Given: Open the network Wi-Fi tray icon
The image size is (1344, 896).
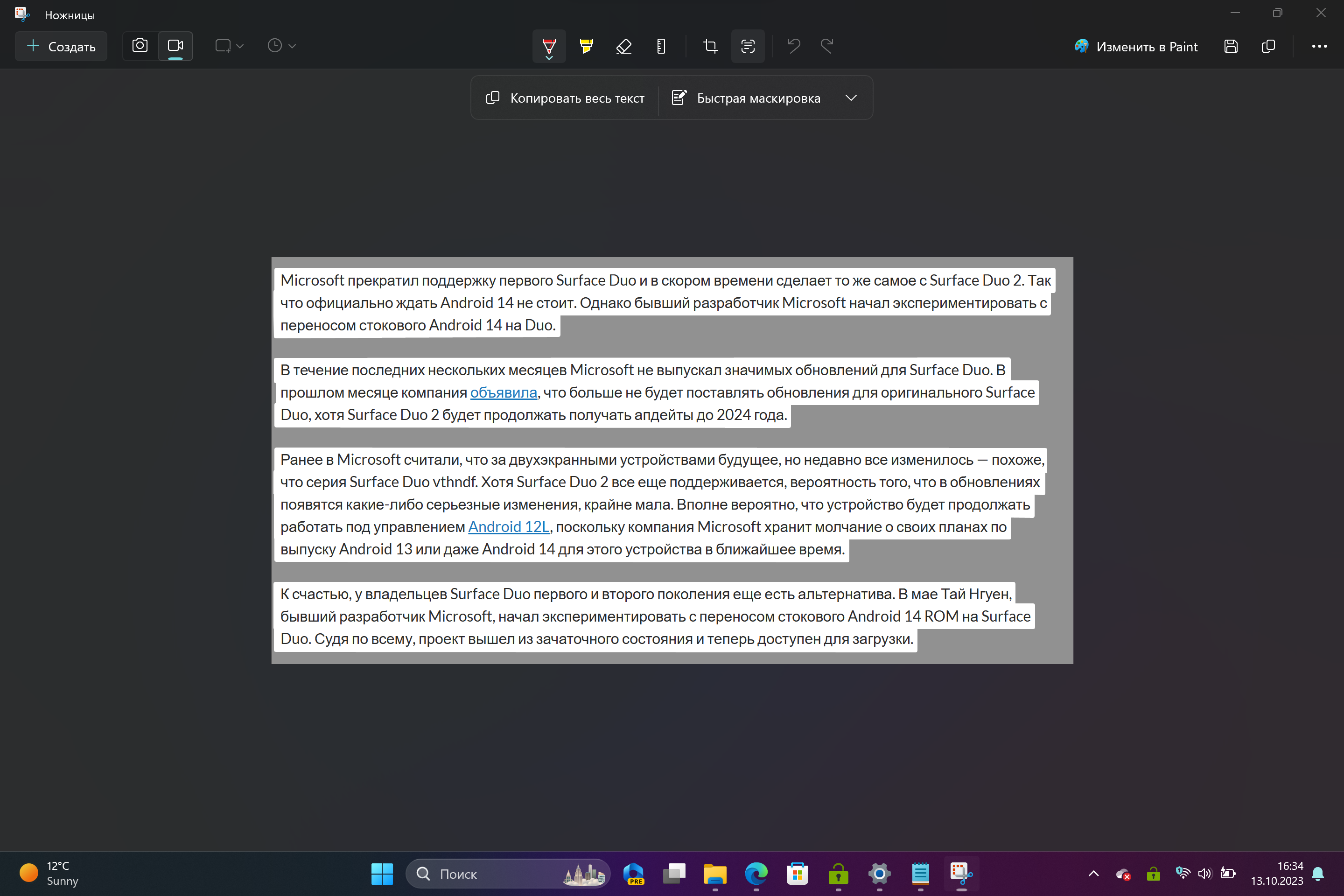Looking at the screenshot, I should coord(1183,873).
